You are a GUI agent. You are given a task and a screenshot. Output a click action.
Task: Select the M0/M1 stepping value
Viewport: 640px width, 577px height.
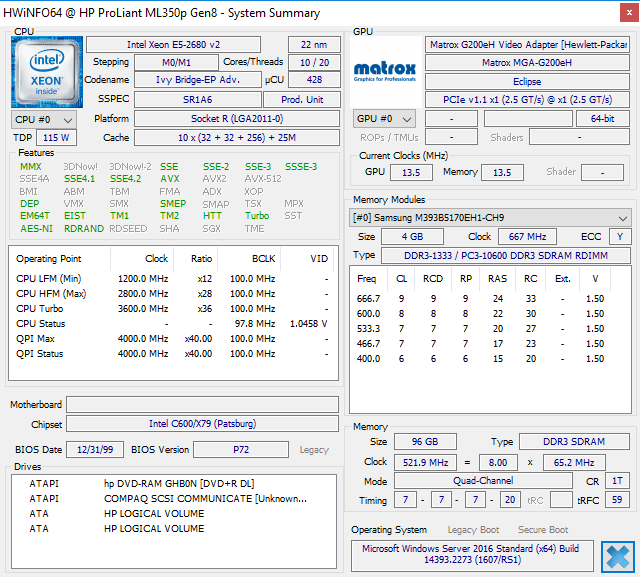tap(176, 62)
